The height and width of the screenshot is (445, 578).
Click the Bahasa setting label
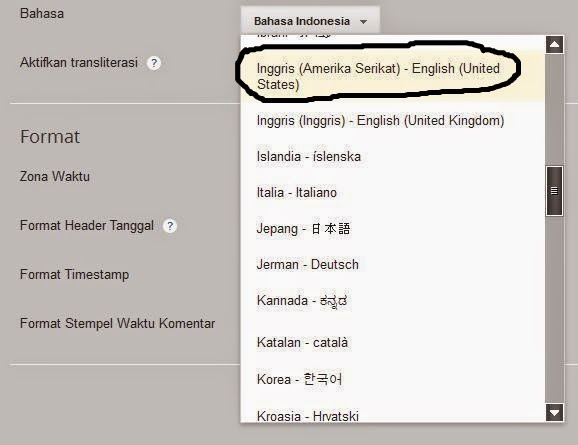tap(42, 14)
